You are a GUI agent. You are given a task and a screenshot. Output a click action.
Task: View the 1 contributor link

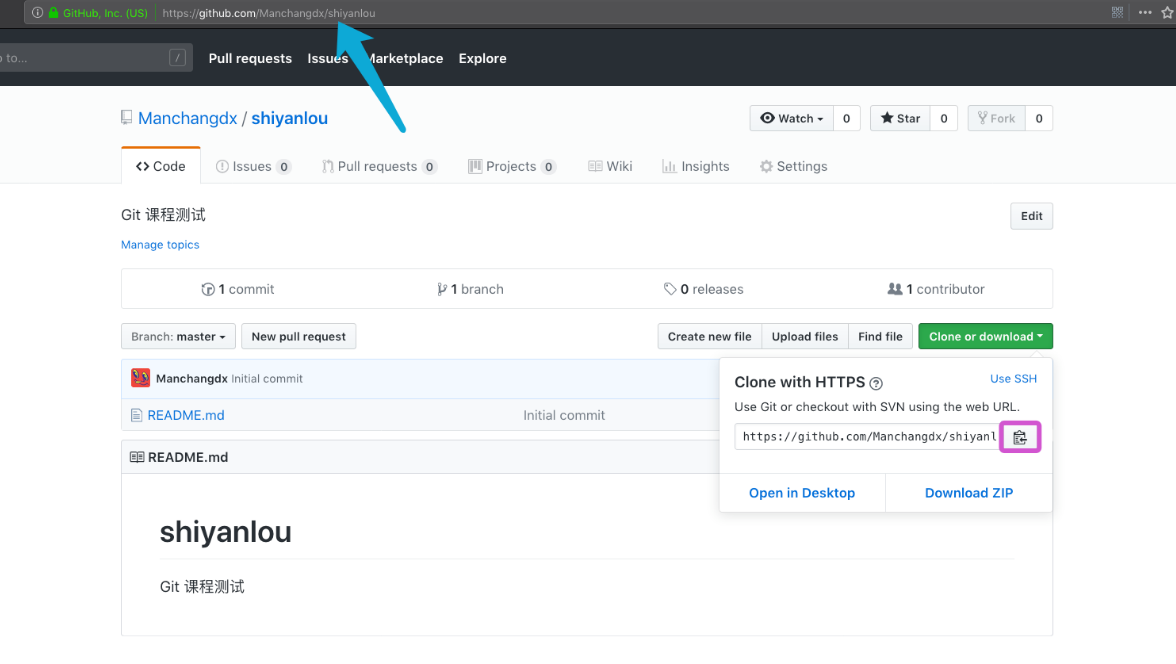point(936,289)
